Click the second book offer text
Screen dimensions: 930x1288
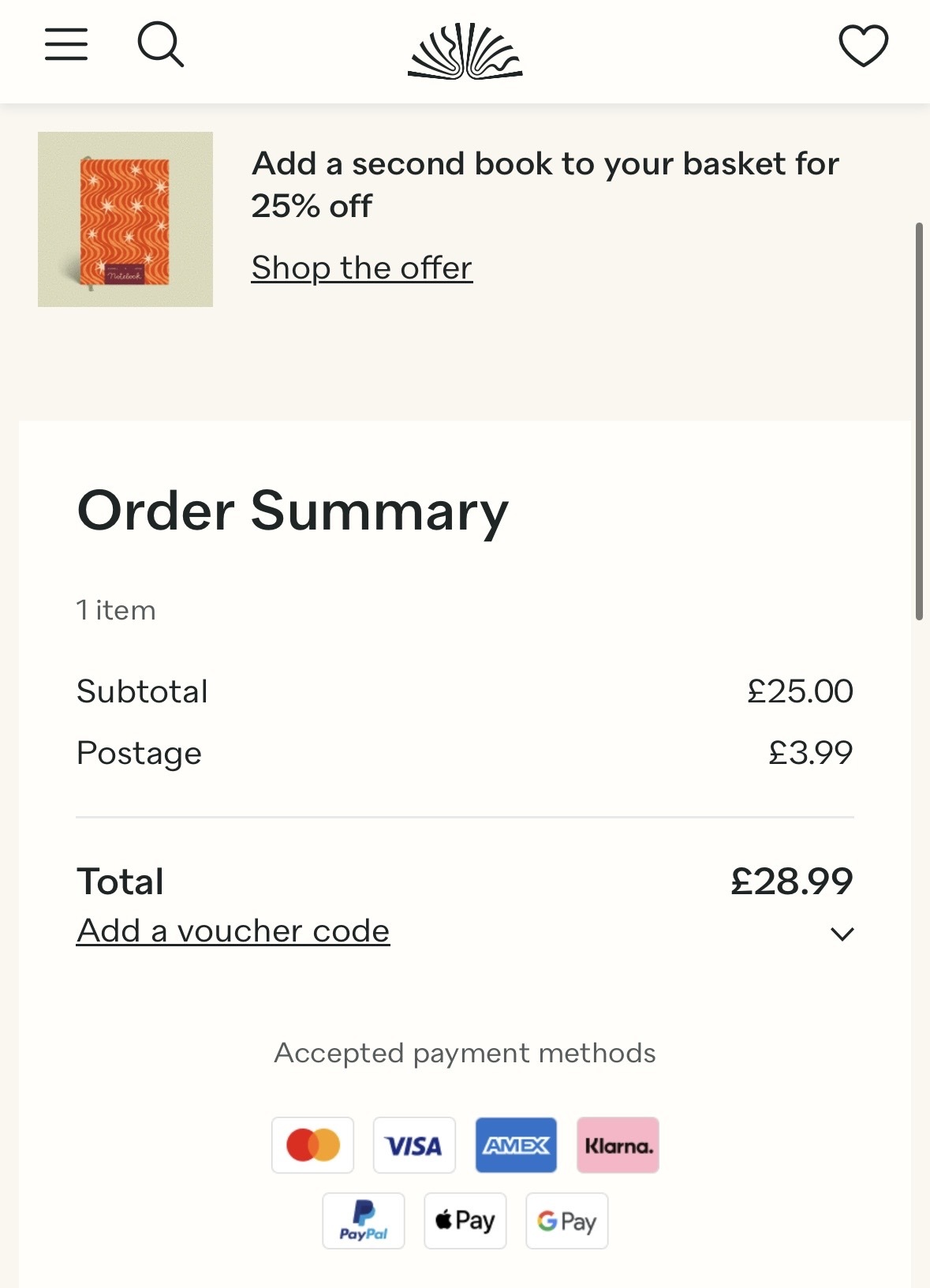click(544, 185)
